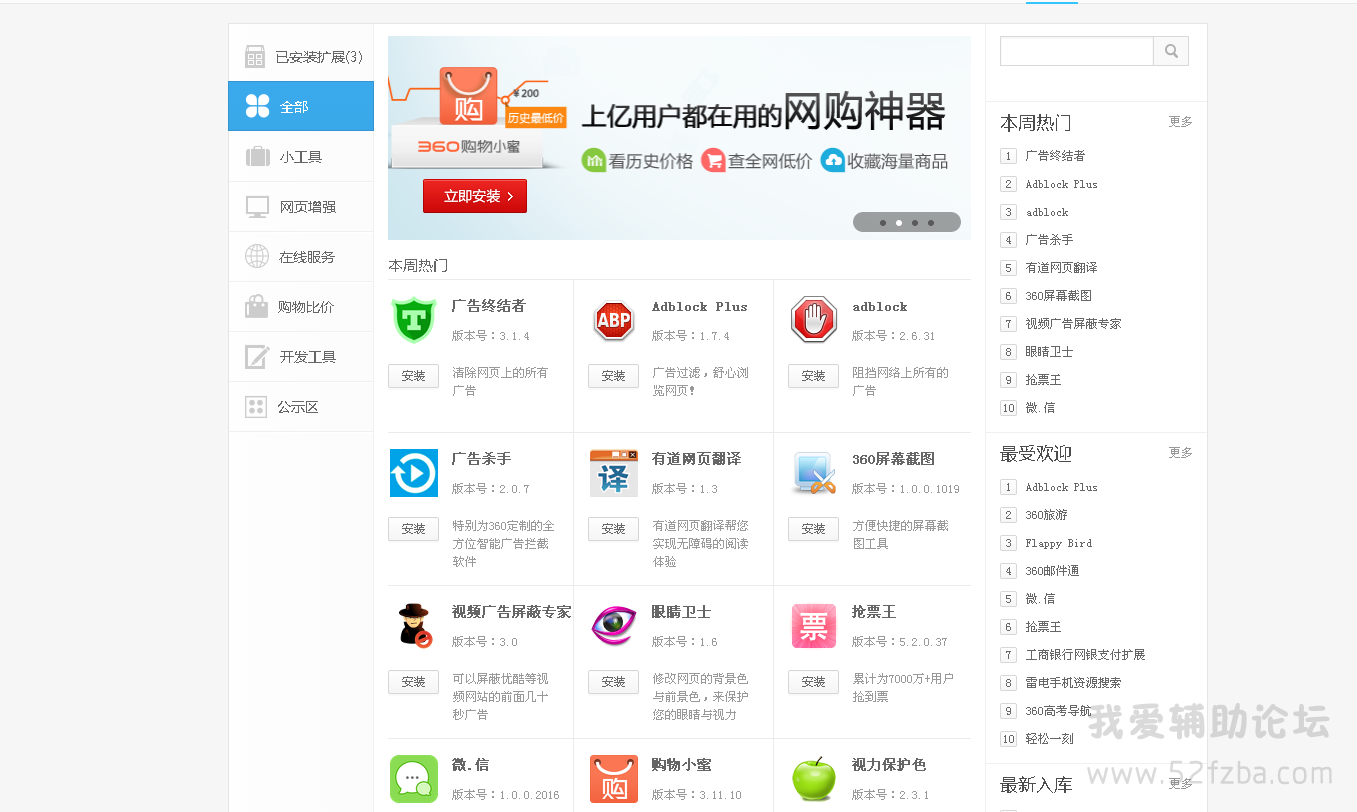Viewport: 1357px width, 812px height.
Task: Install the 抢票王 extension
Action: (813, 682)
